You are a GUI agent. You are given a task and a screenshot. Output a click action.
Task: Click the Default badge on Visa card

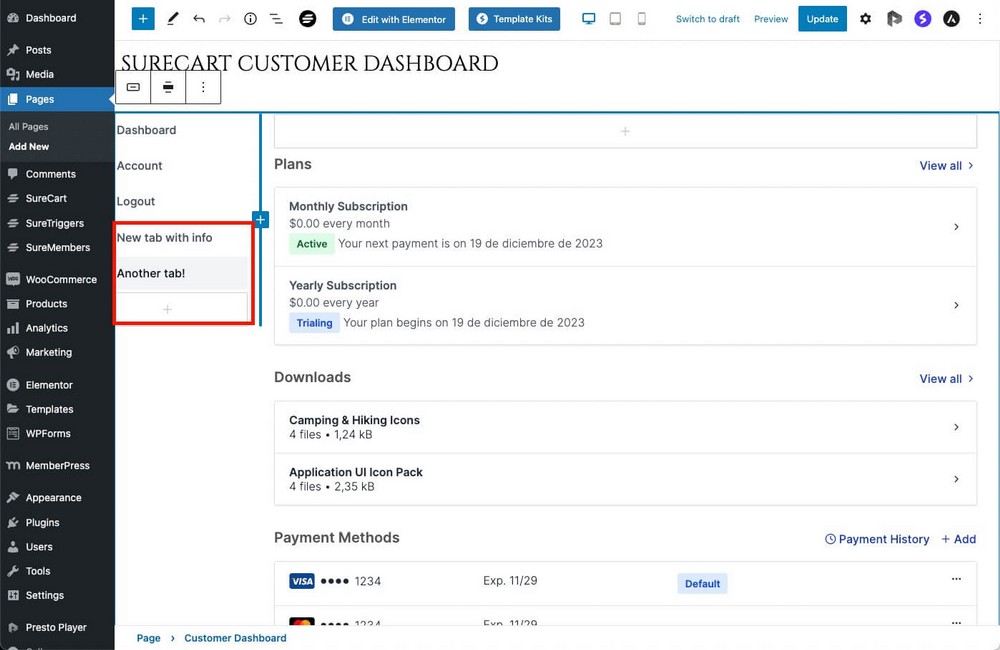coord(702,584)
